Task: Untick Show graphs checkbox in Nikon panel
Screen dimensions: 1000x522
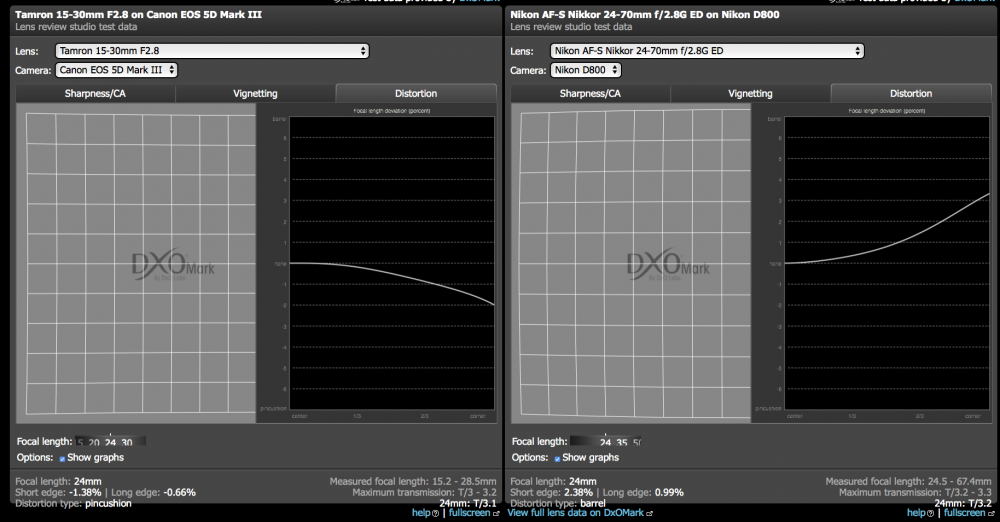Action: point(557,459)
